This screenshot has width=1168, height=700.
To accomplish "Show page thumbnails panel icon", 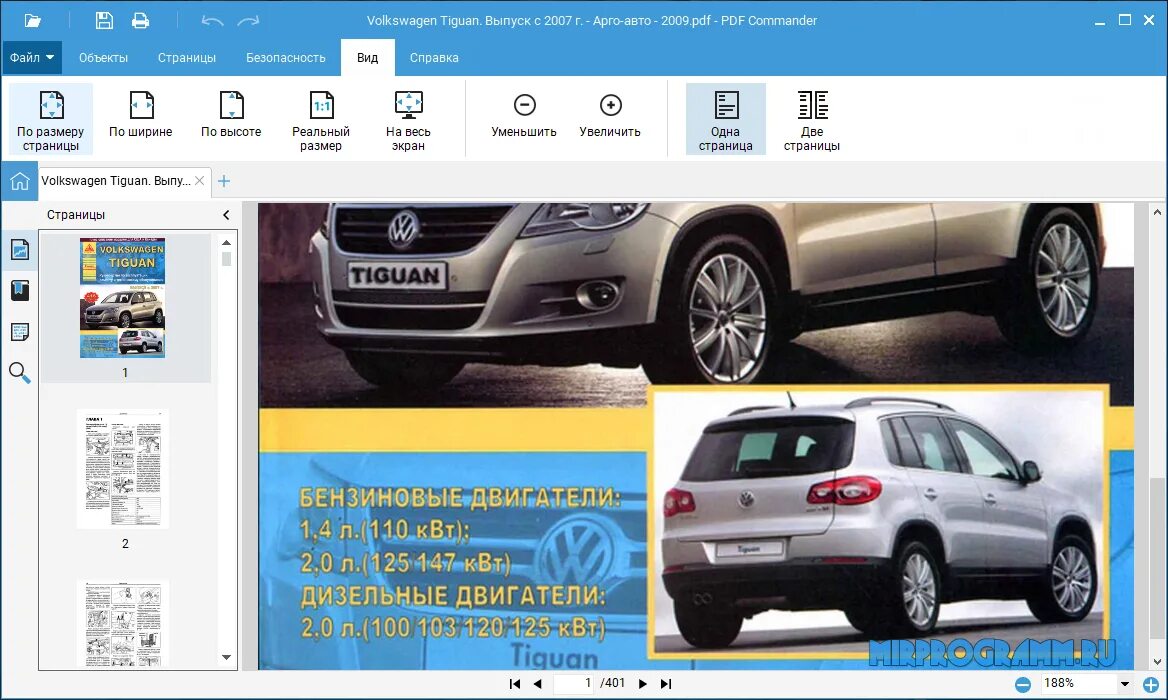I will [20, 249].
